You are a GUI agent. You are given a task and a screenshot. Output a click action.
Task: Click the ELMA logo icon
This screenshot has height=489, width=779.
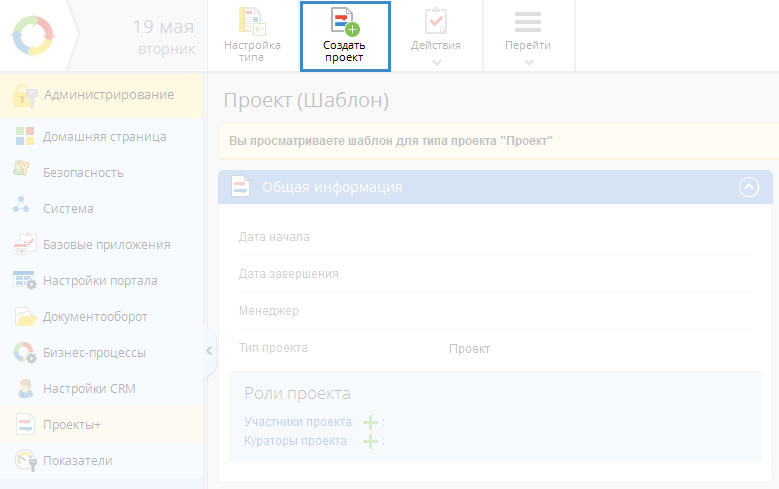(x=35, y=36)
